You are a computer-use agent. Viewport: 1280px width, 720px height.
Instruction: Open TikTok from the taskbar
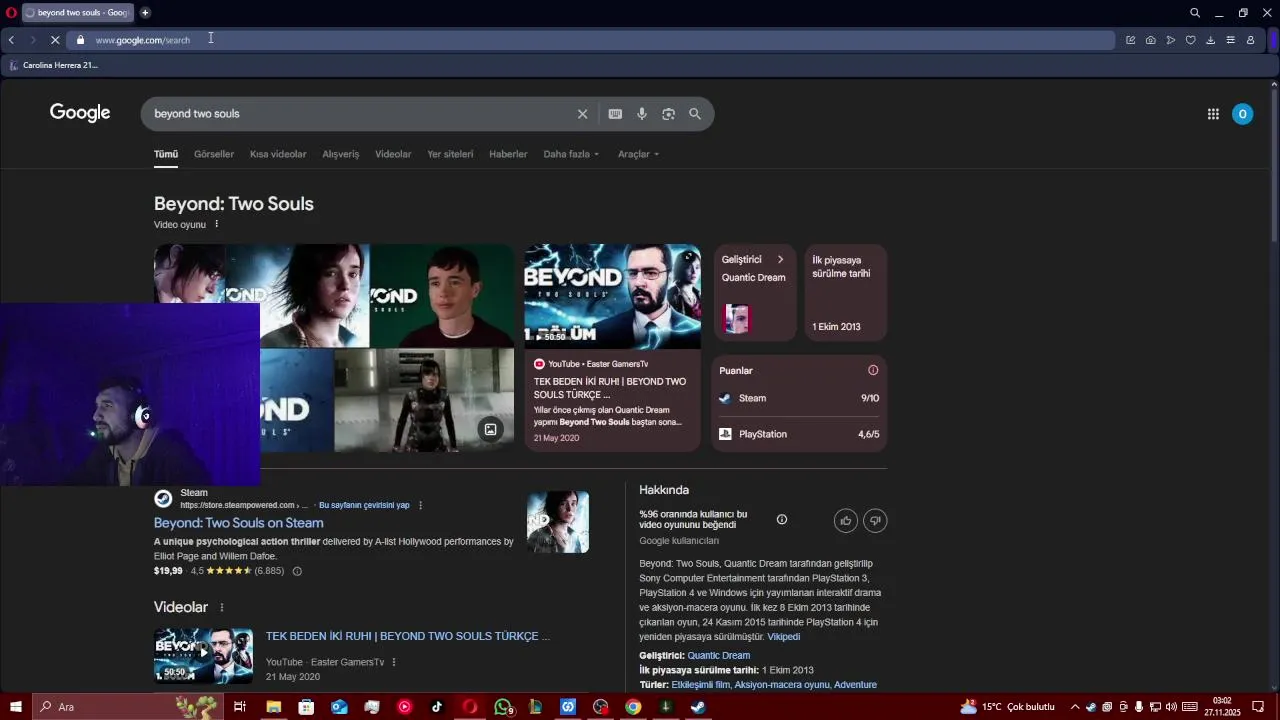click(437, 707)
